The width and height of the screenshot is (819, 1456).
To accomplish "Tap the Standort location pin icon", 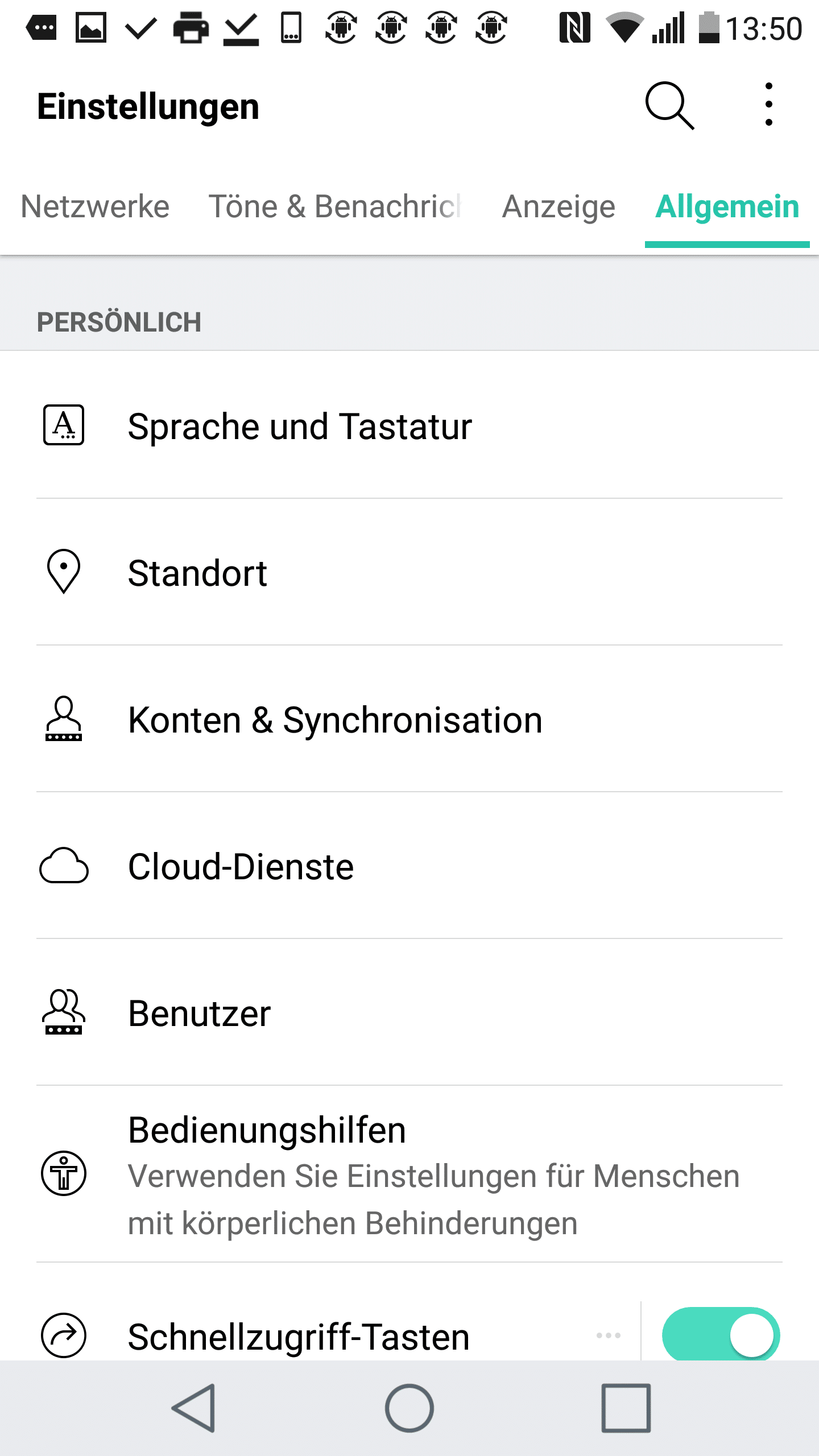I will [64, 571].
